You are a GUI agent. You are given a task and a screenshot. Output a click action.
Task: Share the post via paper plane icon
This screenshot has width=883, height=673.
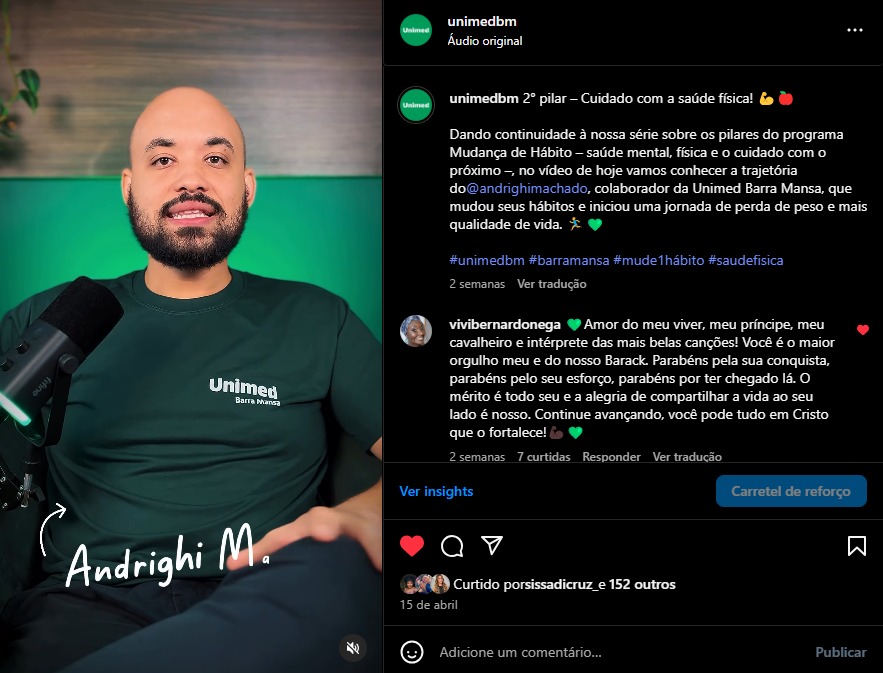(492, 545)
